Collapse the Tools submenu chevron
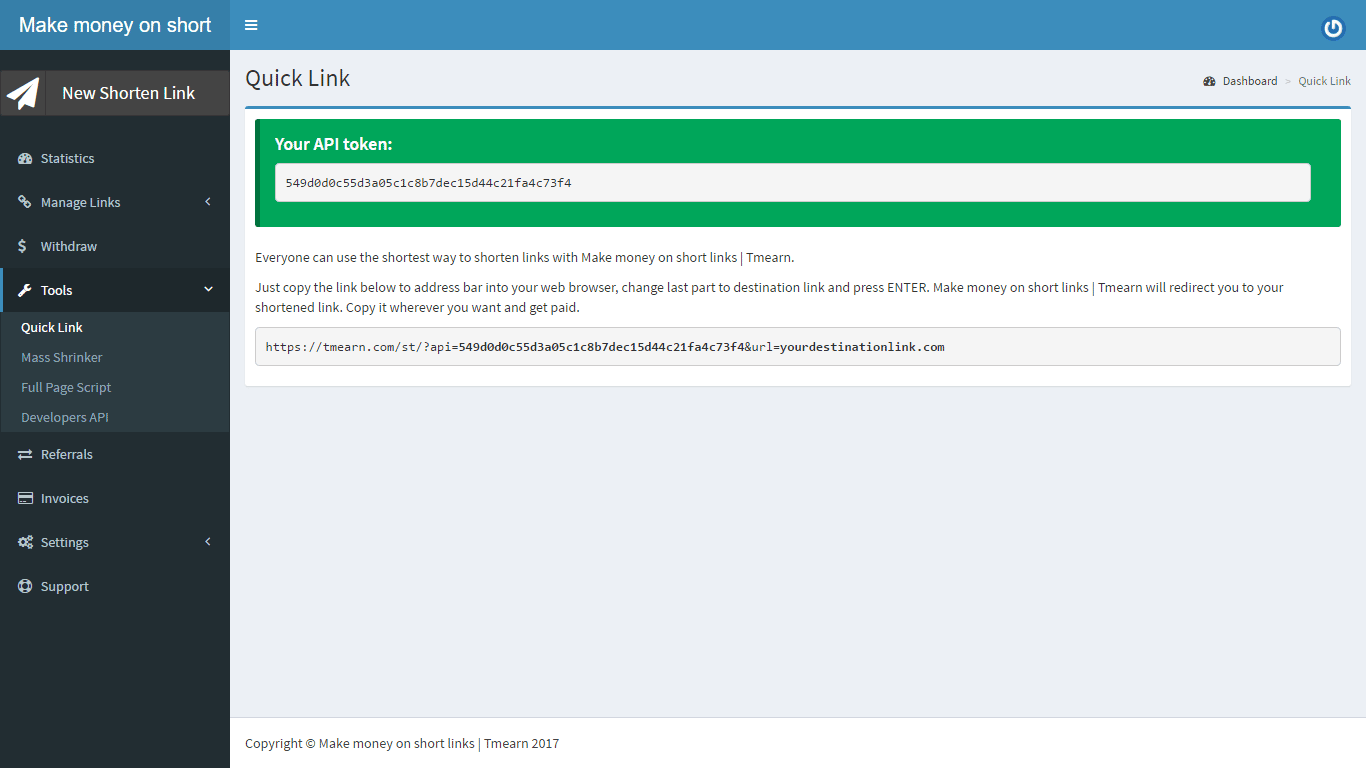This screenshot has height=768, width=1366. (208, 290)
